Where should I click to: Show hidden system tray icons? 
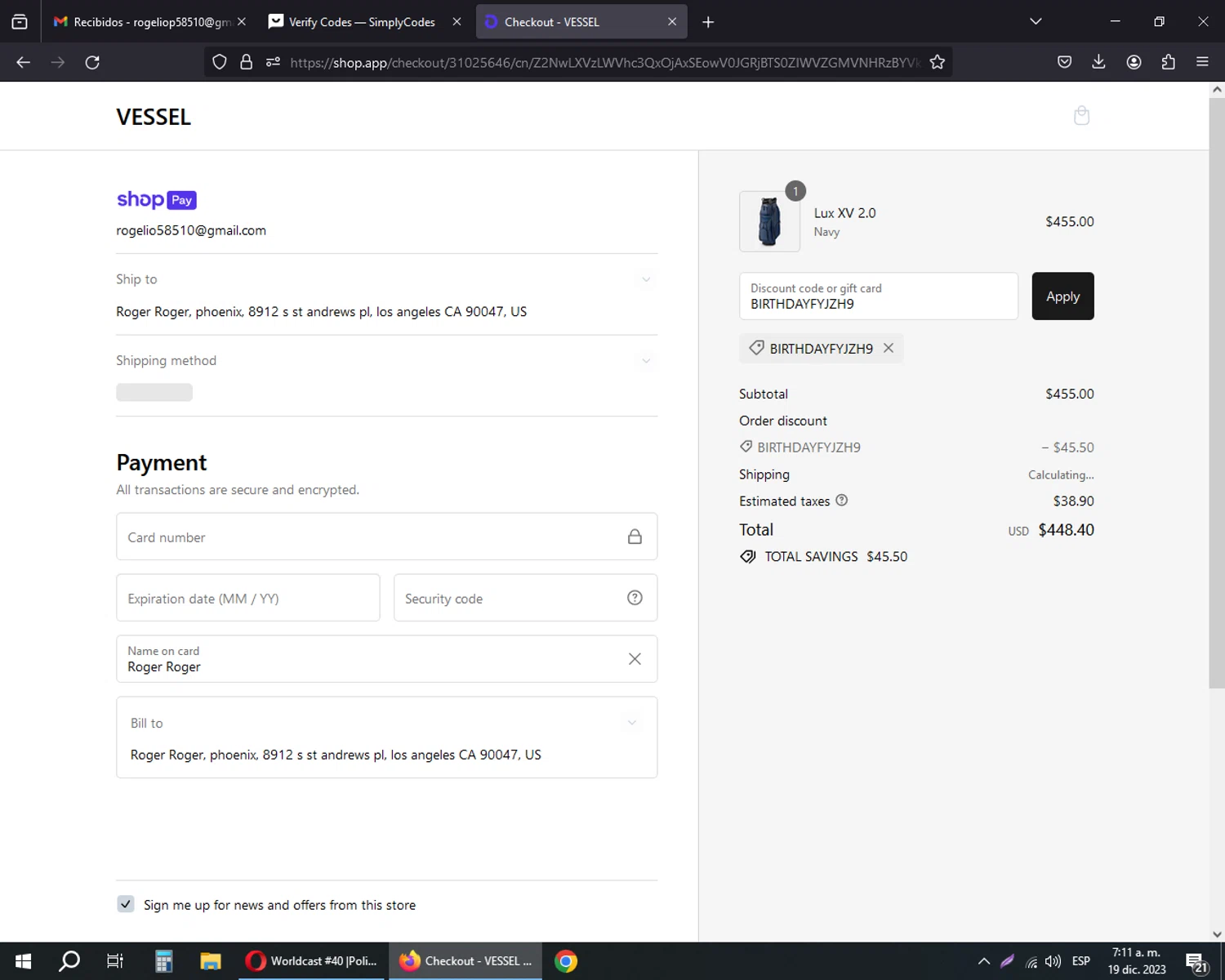click(984, 961)
